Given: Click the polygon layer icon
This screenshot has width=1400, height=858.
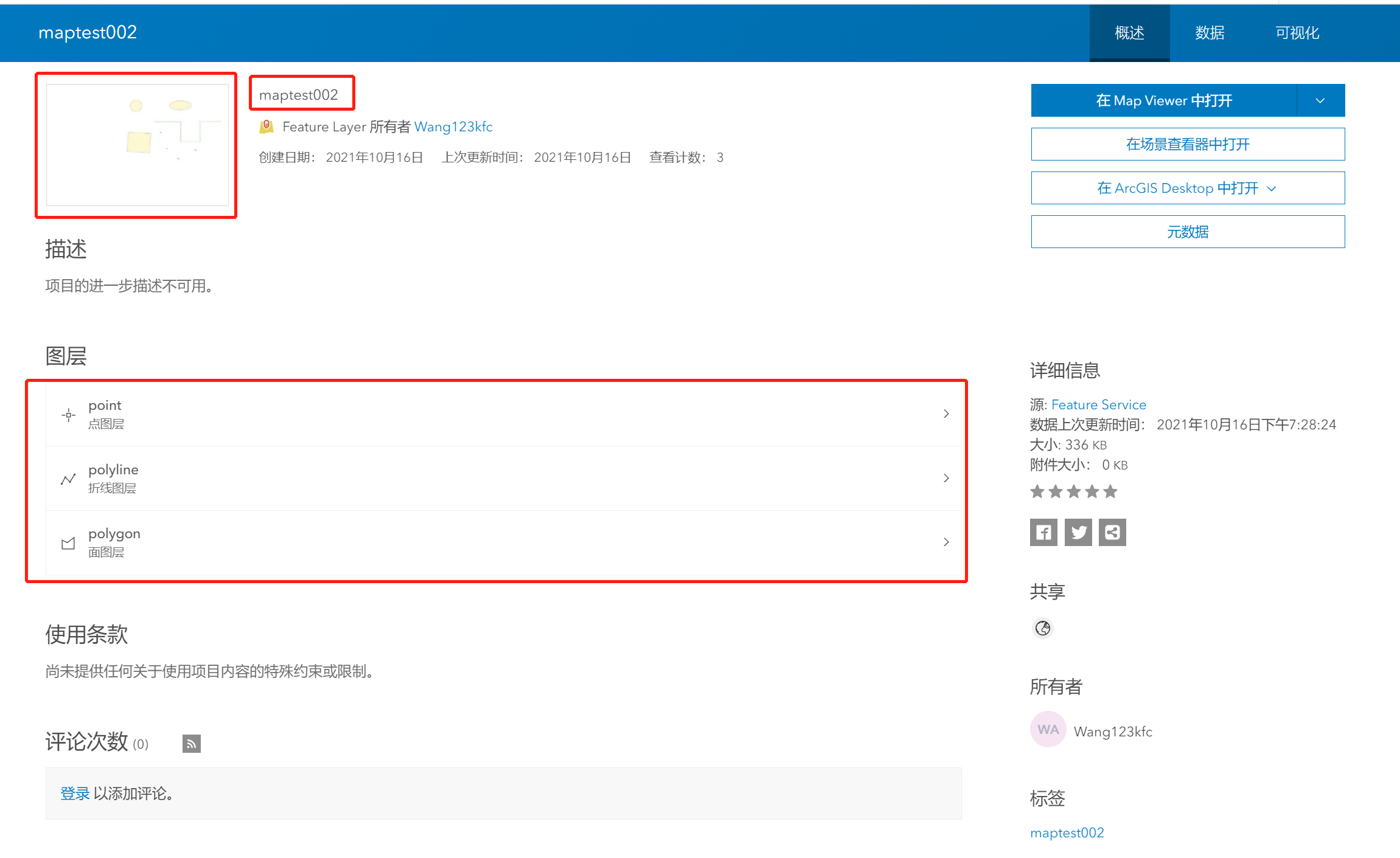Looking at the screenshot, I should point(68,543).
